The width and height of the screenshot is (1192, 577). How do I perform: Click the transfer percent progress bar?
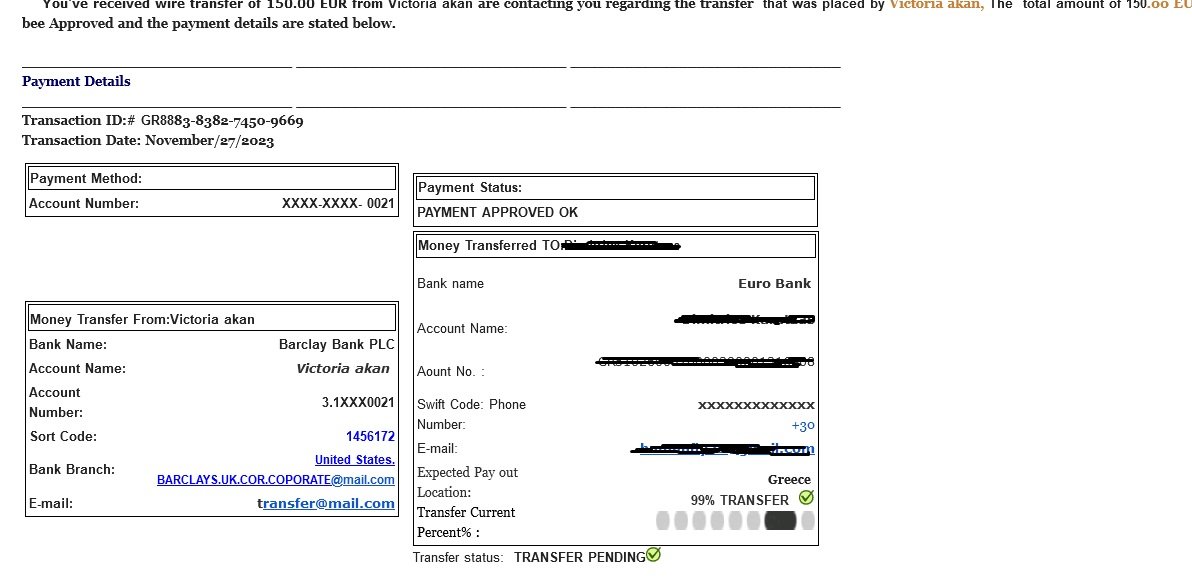(x=735, y=521)
